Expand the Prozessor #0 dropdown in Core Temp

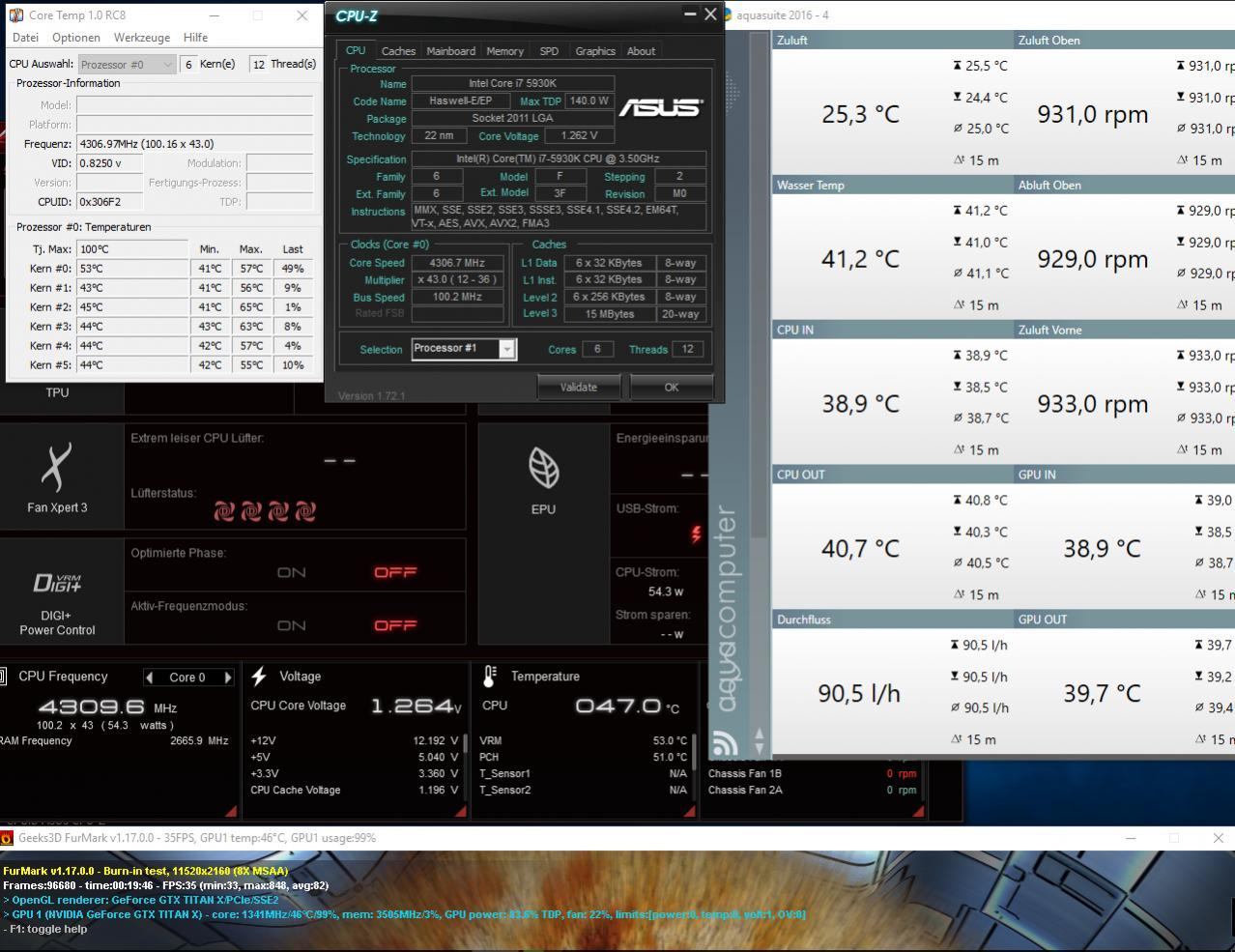[x=127, y=64]
